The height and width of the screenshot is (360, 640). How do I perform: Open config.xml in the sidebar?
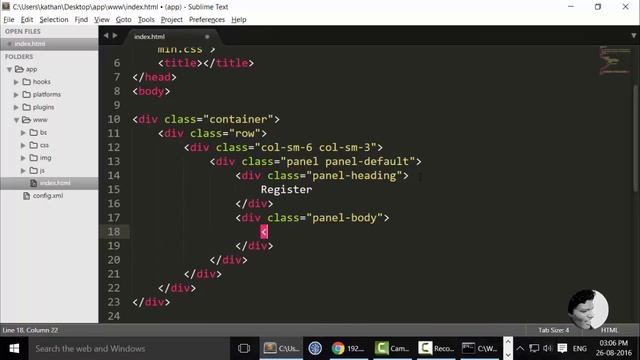coord(48,196)
